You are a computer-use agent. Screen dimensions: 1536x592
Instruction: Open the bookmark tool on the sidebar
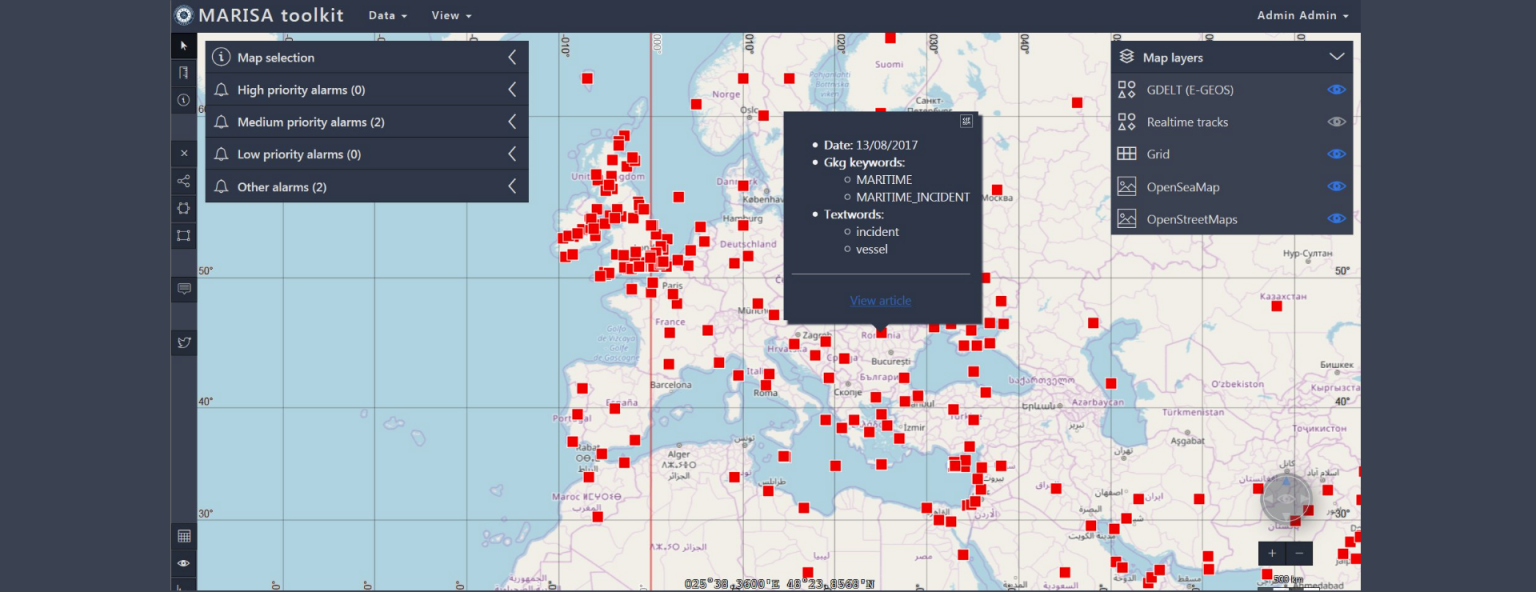tap(183, 72)
